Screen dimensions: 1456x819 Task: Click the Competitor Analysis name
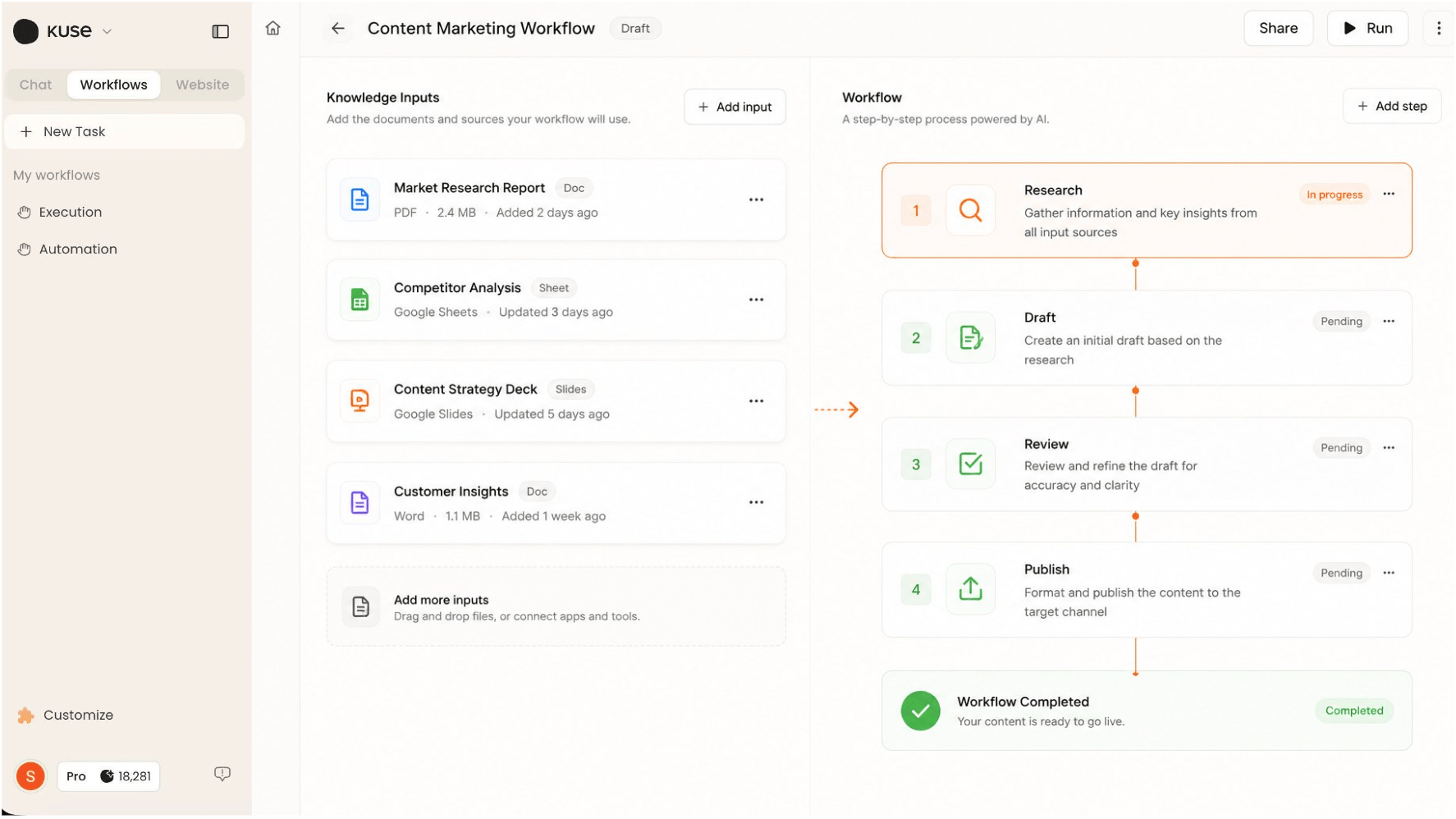click(x=457, y=288)
